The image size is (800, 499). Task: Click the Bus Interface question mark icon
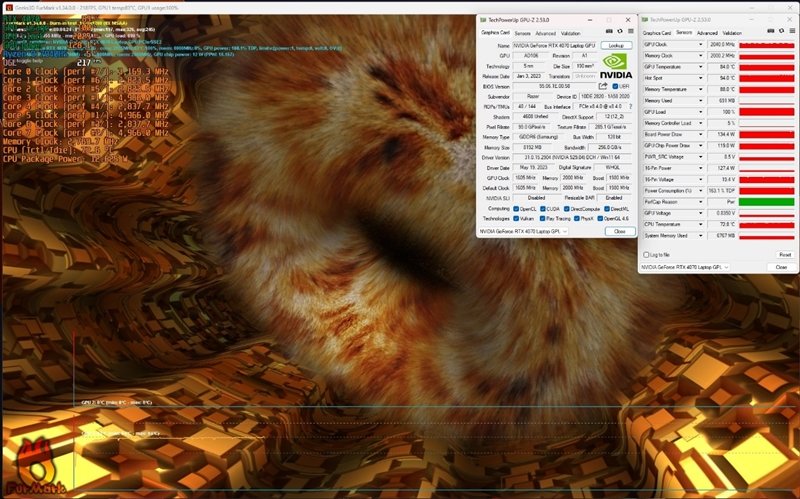click(631, 107)
